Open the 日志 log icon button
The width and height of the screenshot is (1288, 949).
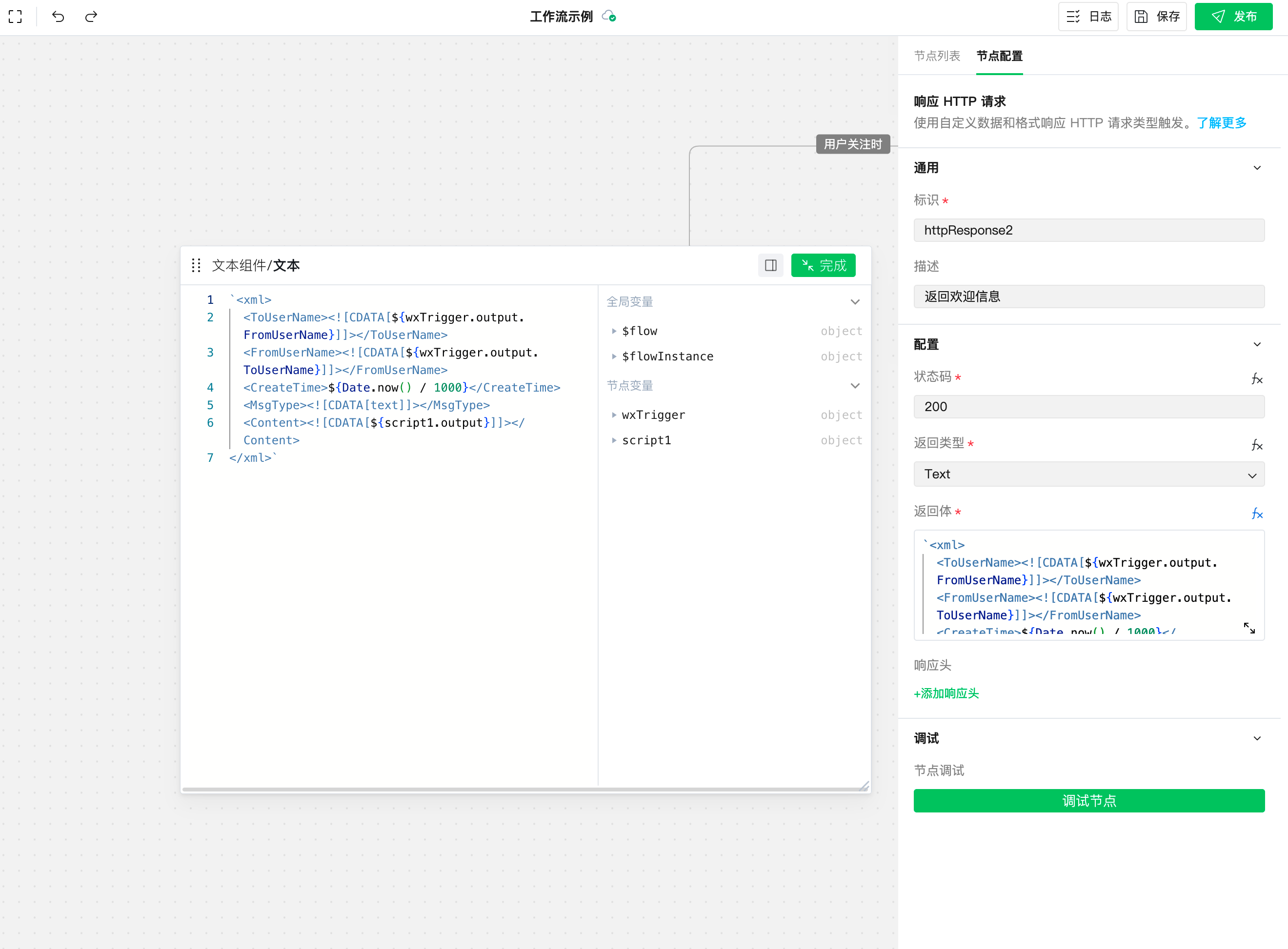[x=1088, y=17]
